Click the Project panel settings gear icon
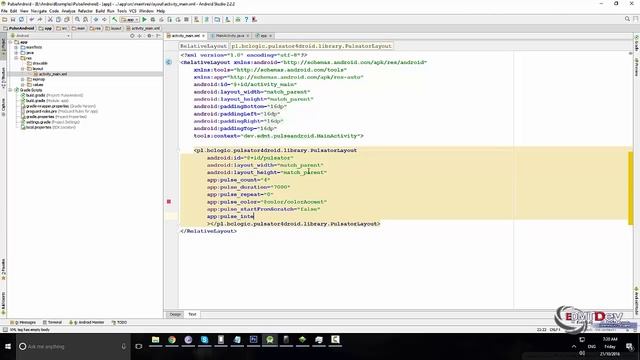The height and width of the screenshot is (360, 640). (149, 36)
